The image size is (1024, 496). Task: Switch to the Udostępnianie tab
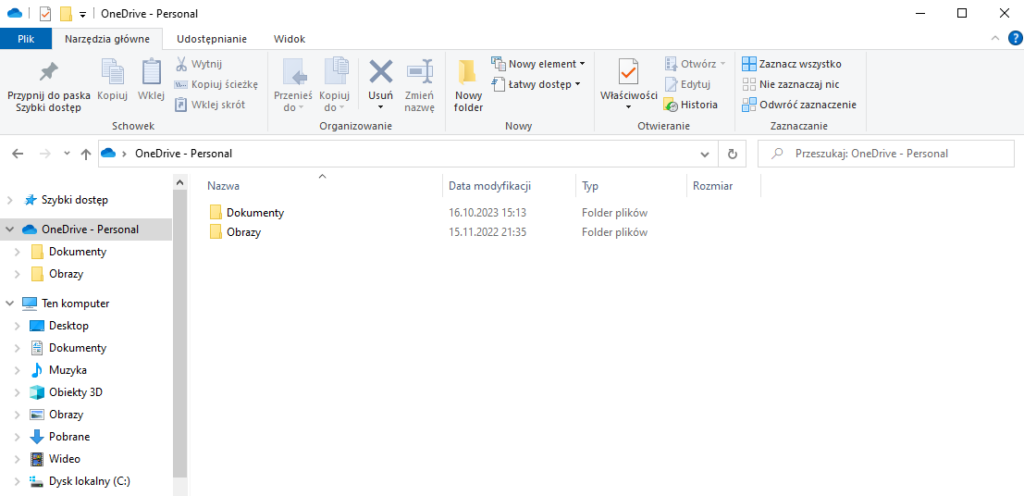[212, 39]
